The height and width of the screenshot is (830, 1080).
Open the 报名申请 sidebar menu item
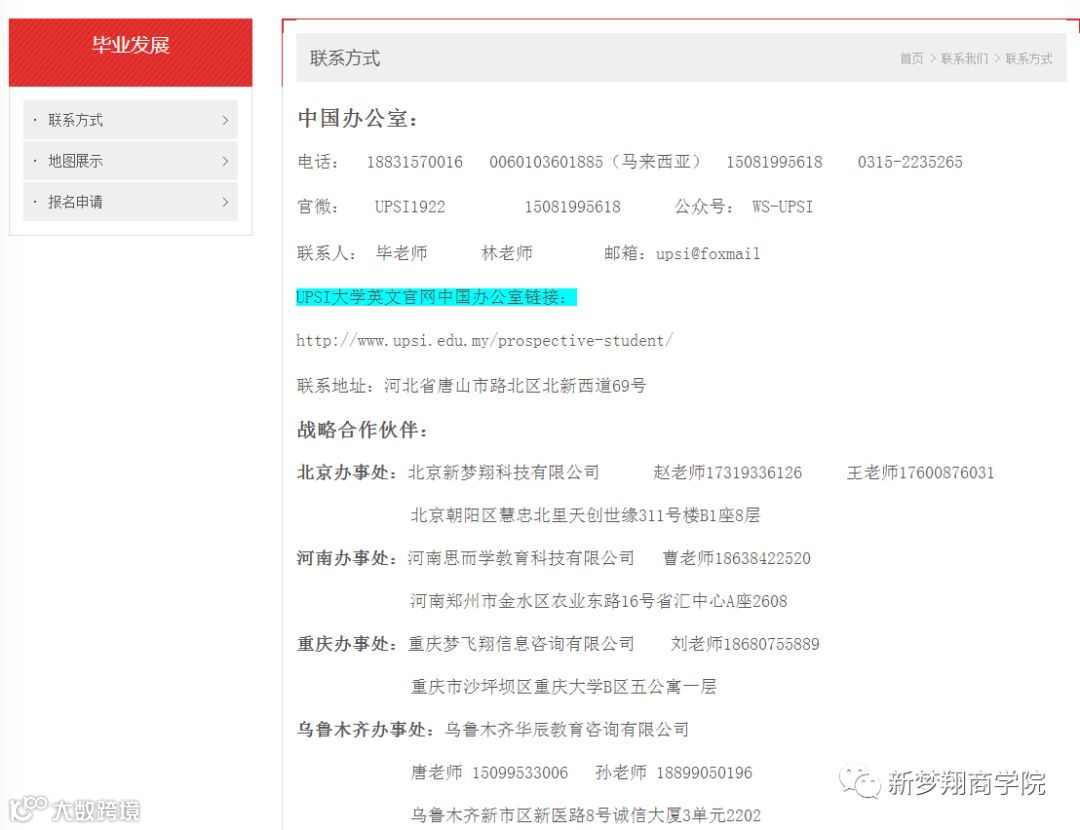click(x=130, y=202)
